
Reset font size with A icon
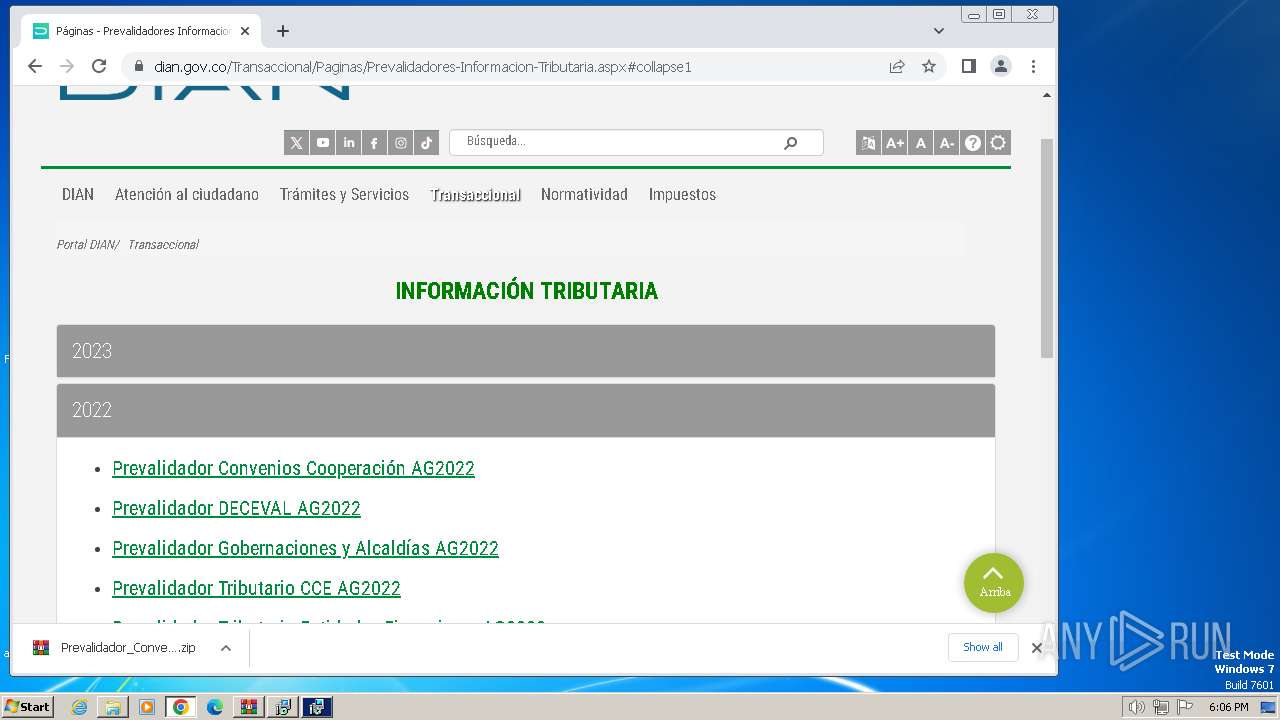tap(921, 143)
